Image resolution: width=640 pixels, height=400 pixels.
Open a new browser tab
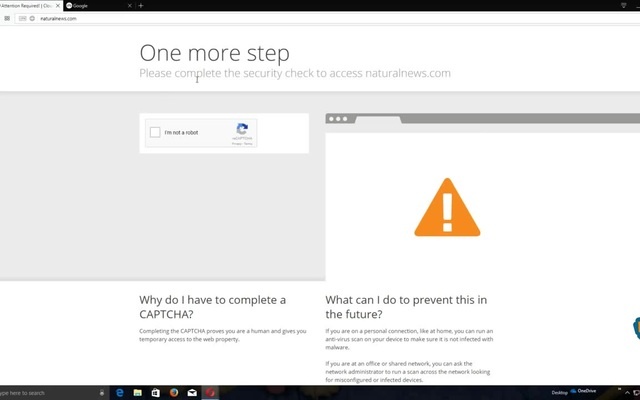click(141, 6)
